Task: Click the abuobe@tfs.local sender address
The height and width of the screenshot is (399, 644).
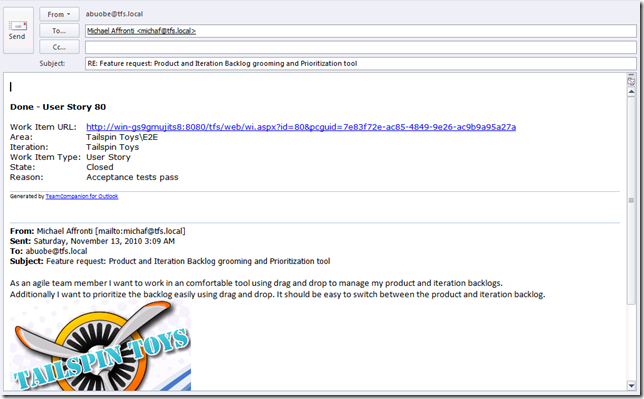Action: 114,14
